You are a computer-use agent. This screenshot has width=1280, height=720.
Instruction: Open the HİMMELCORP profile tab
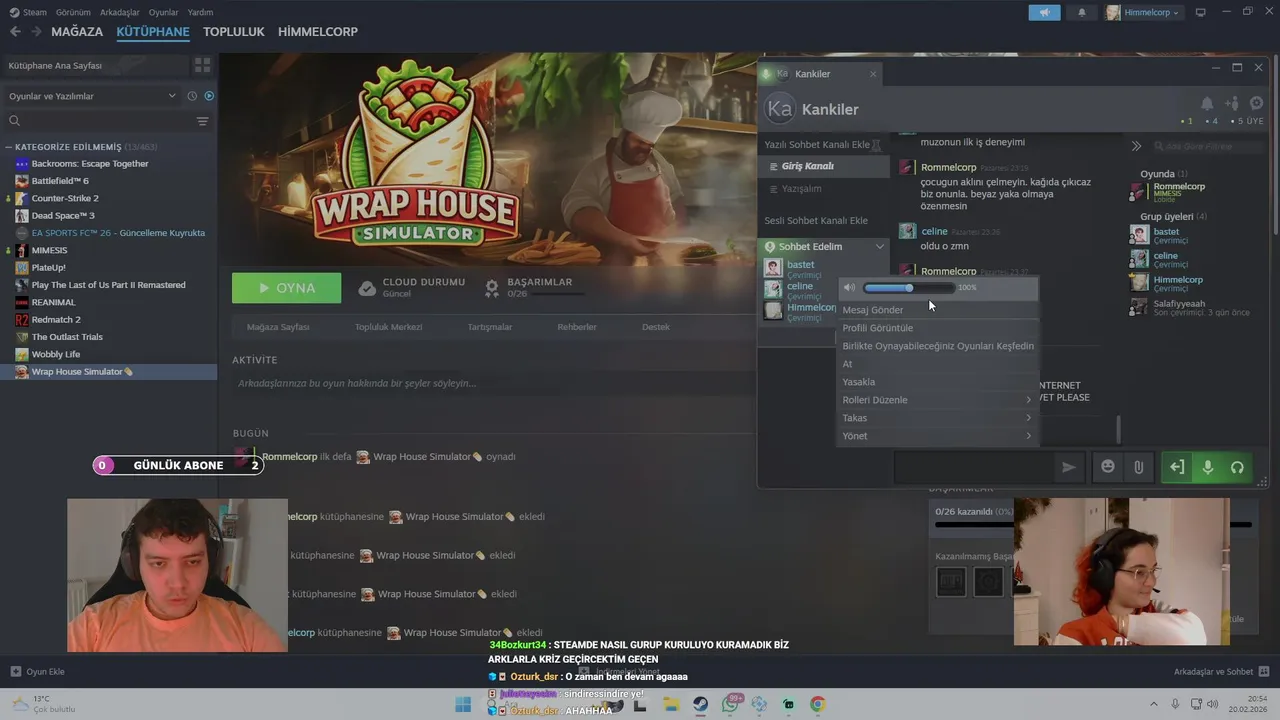[x=318, y=32]
